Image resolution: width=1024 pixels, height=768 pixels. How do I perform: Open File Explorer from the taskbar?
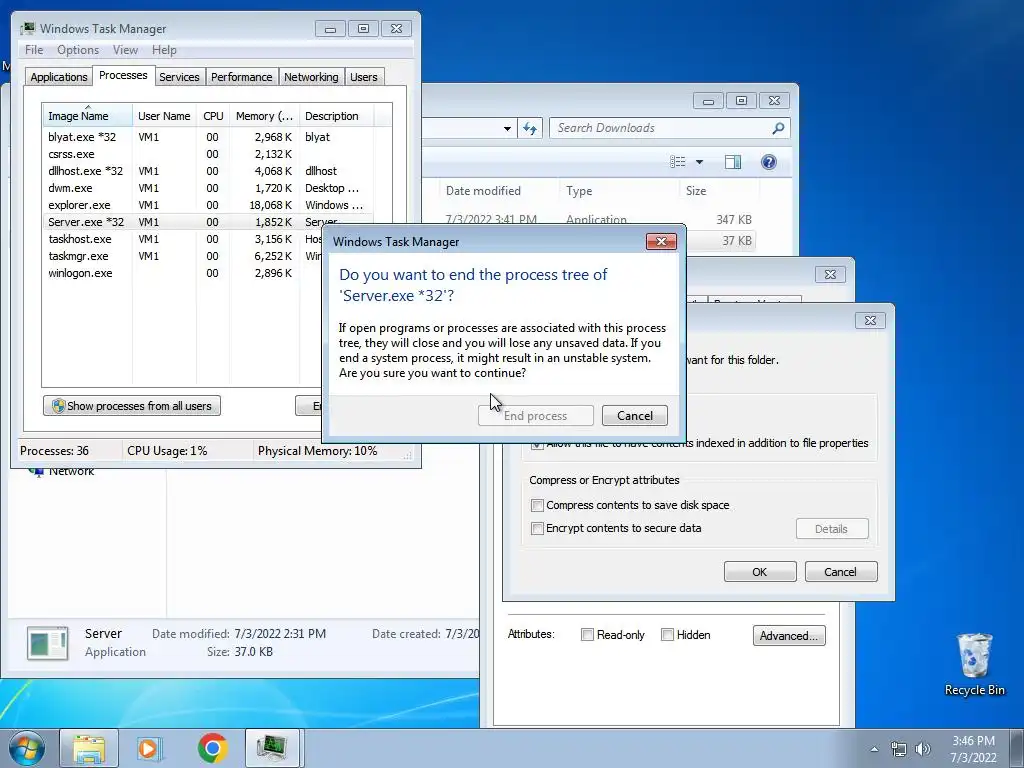coord(89,748)
